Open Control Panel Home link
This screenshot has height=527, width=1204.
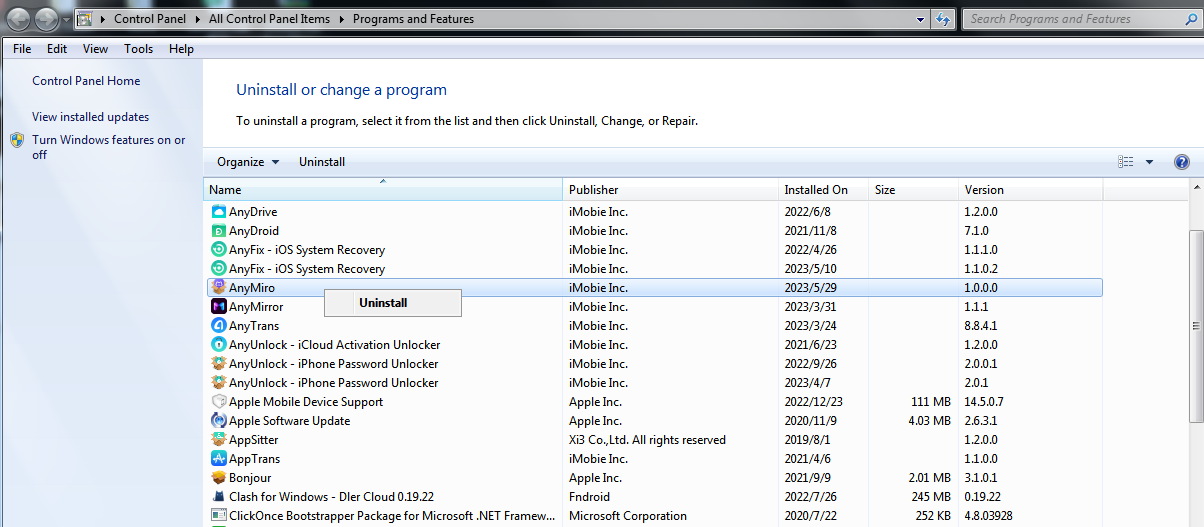point(86,81)
